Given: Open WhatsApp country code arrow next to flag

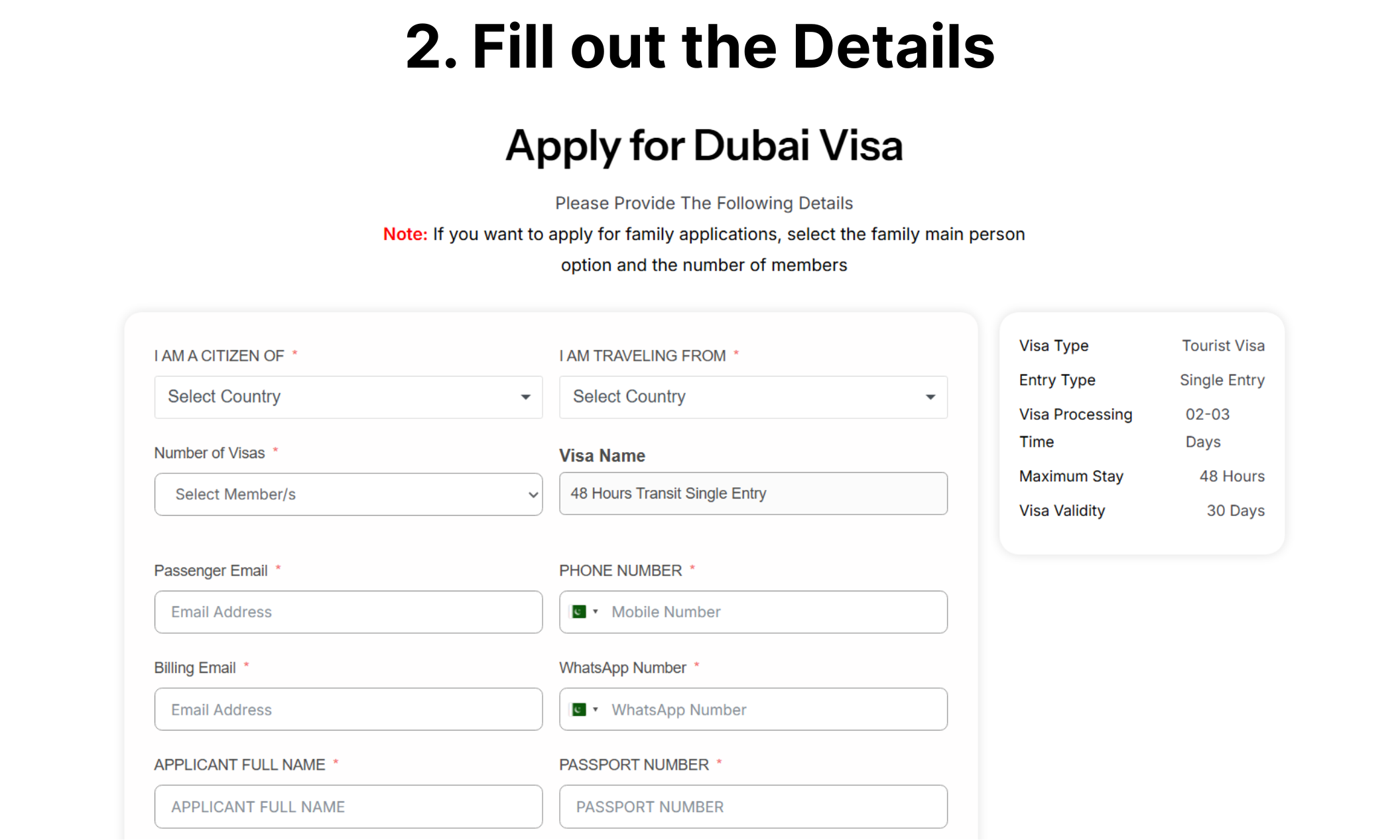Looking at the screenshot, I should coord(596,709).
